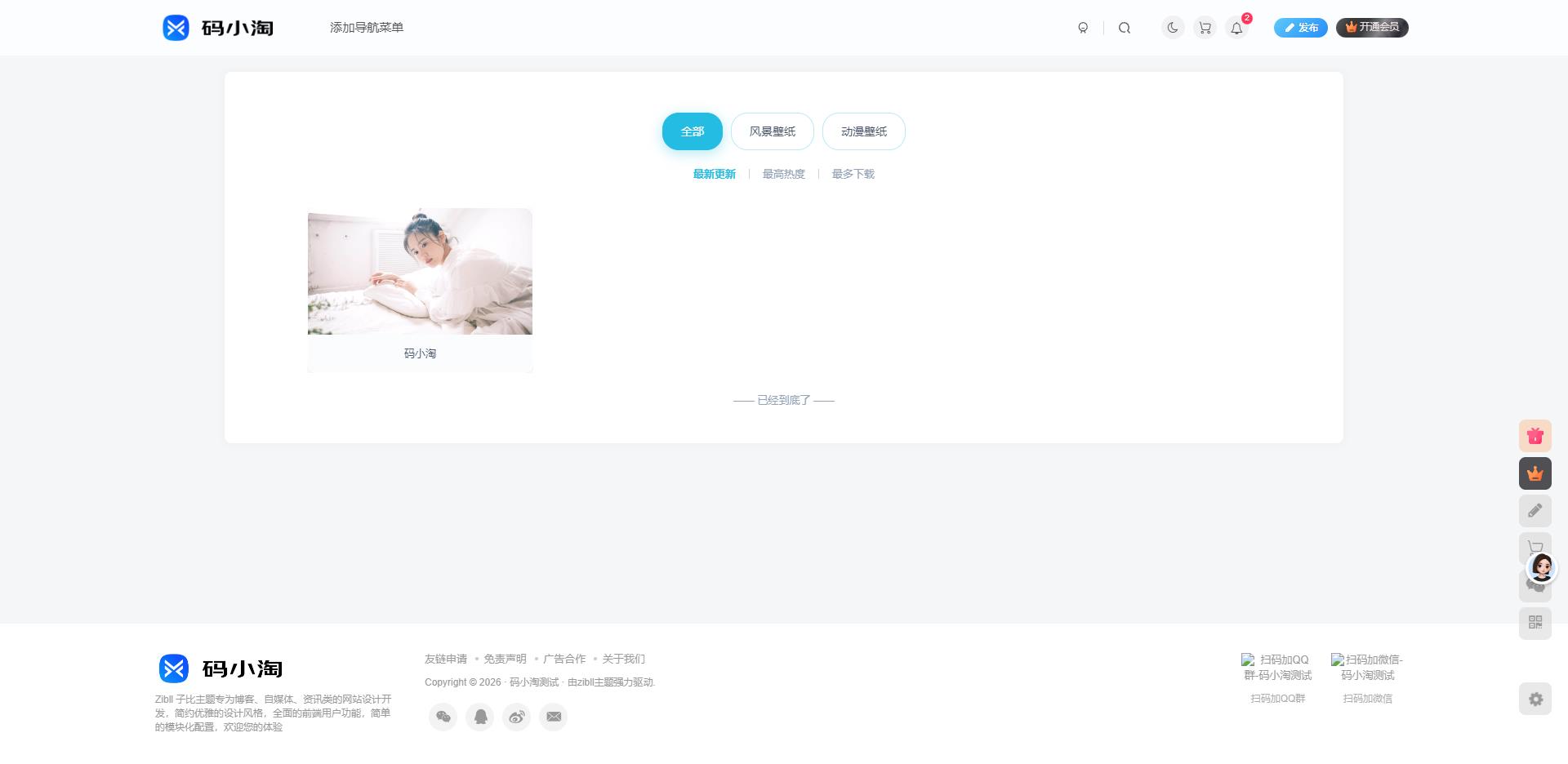1568x764 pixels.
Task: Click the blue 发布 publish button
Action: 1301,28
